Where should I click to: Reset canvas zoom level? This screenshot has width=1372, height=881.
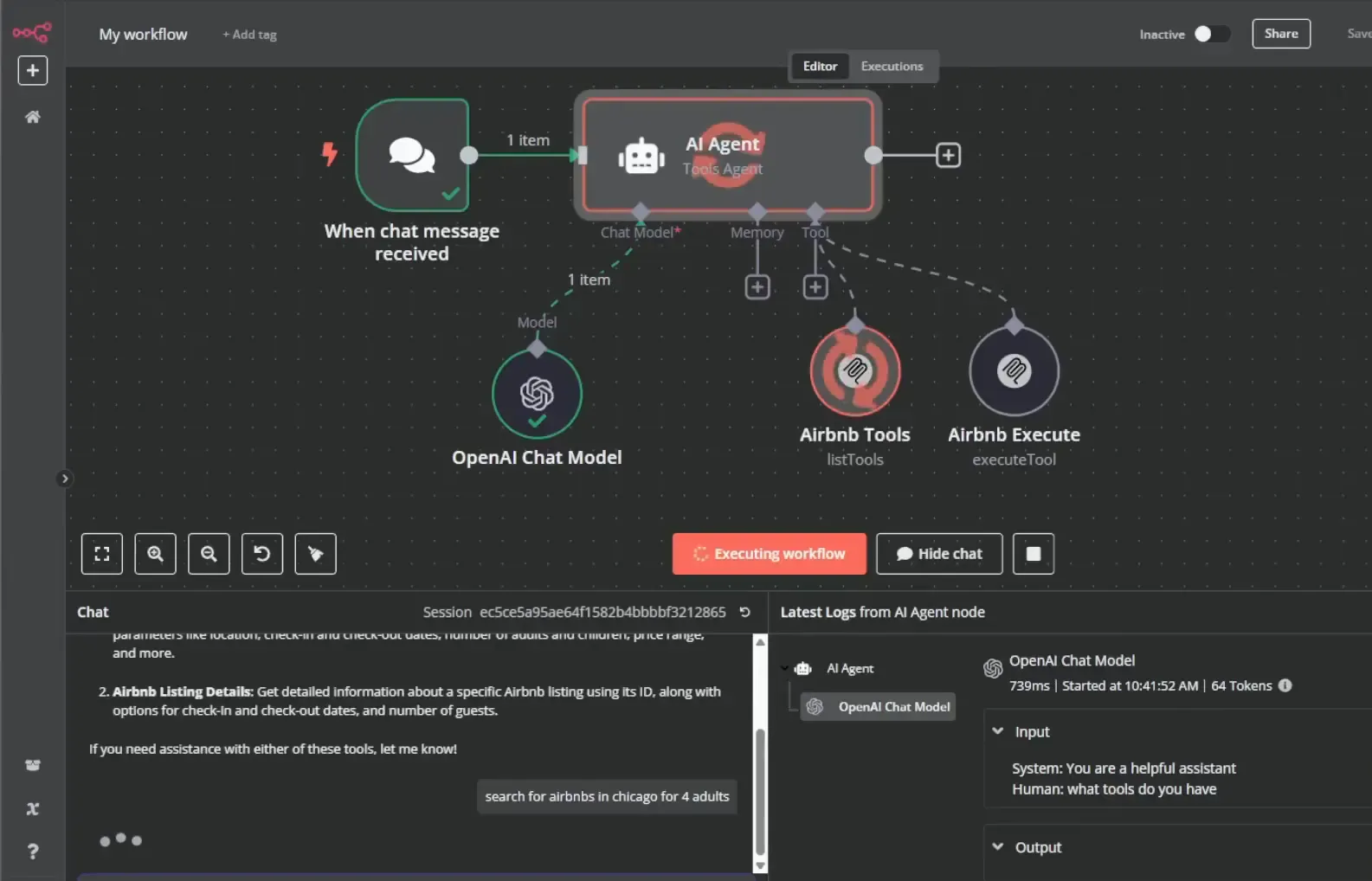[x=262, y=554]
